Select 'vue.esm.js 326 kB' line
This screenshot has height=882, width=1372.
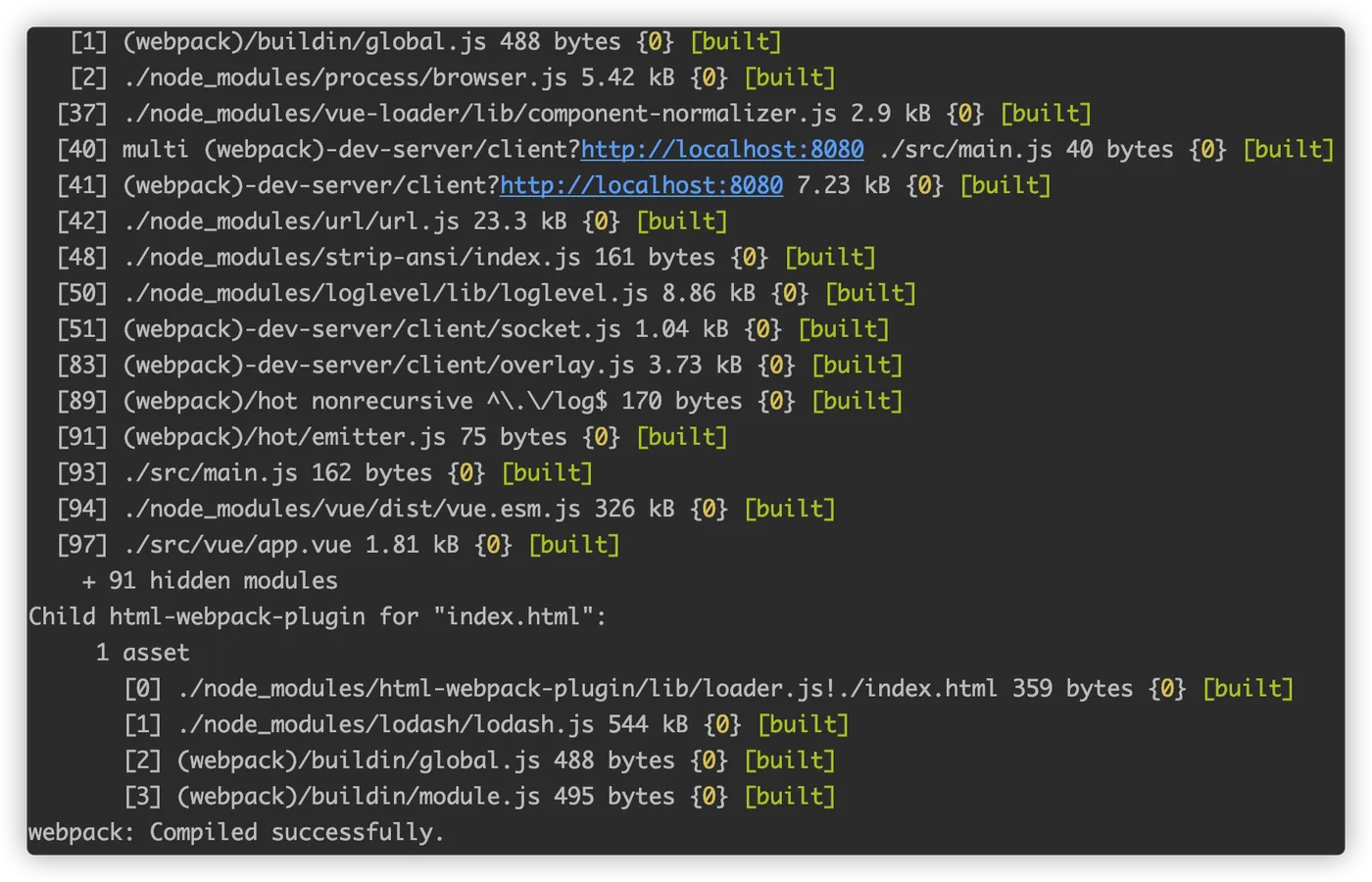[446, 509]
